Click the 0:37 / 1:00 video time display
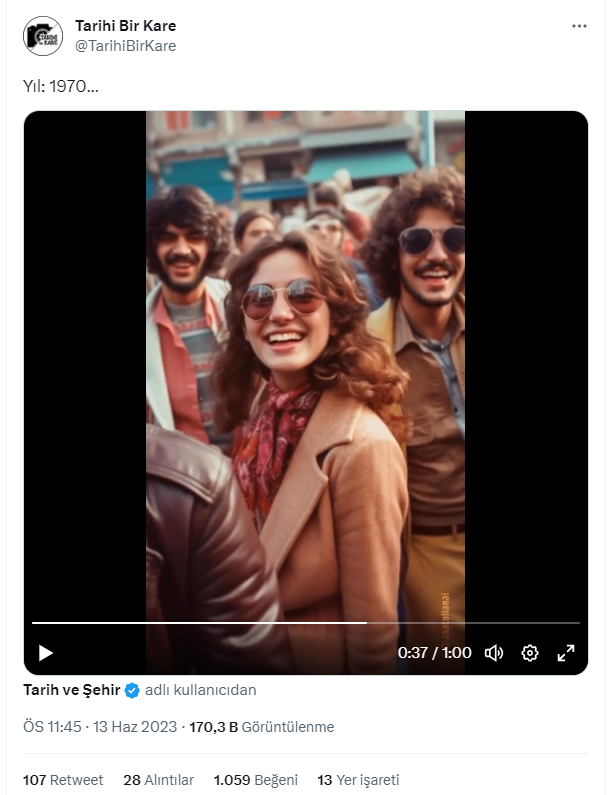Image resolution: width=607 pixels, height=795 pixels. (434, 653)
